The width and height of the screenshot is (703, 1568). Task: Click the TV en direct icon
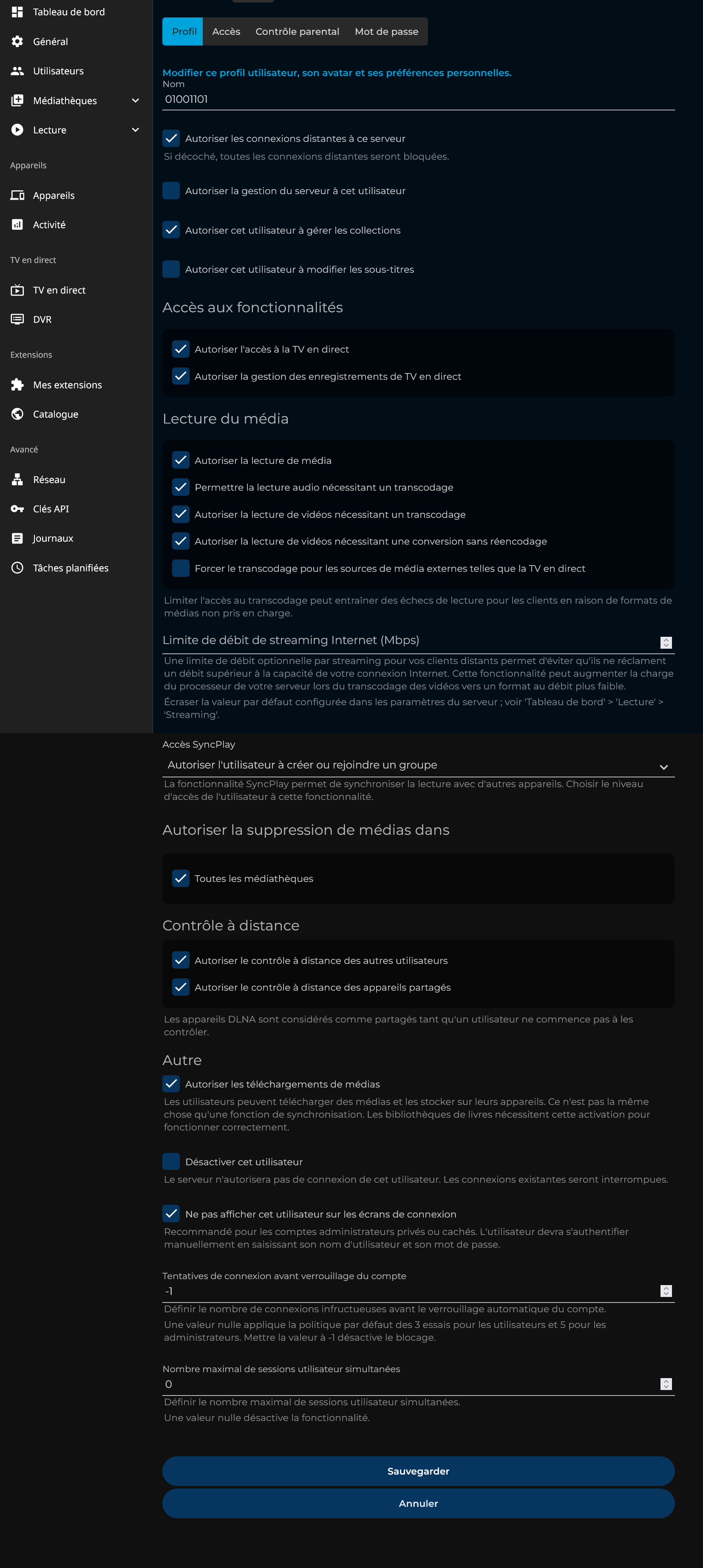[x=17, y=290]
